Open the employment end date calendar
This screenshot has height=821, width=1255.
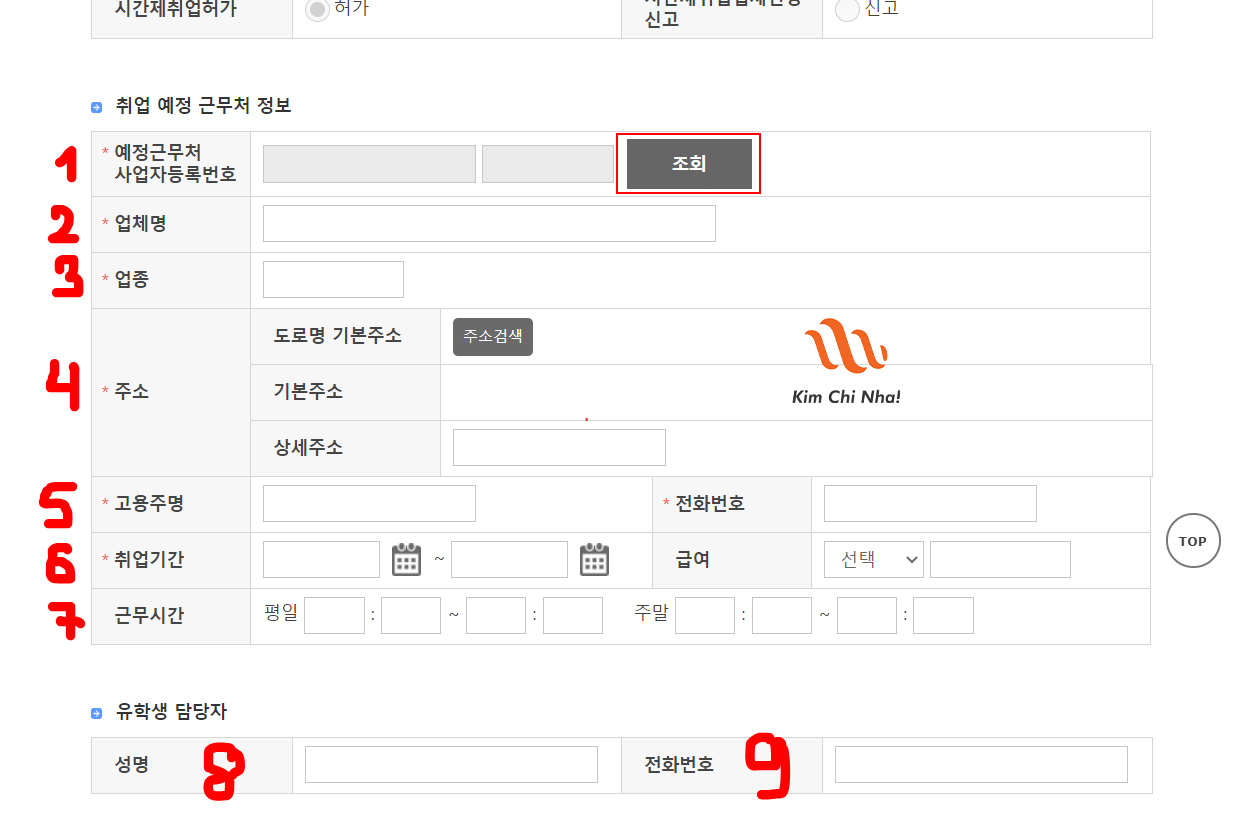(x=595, y=559)
